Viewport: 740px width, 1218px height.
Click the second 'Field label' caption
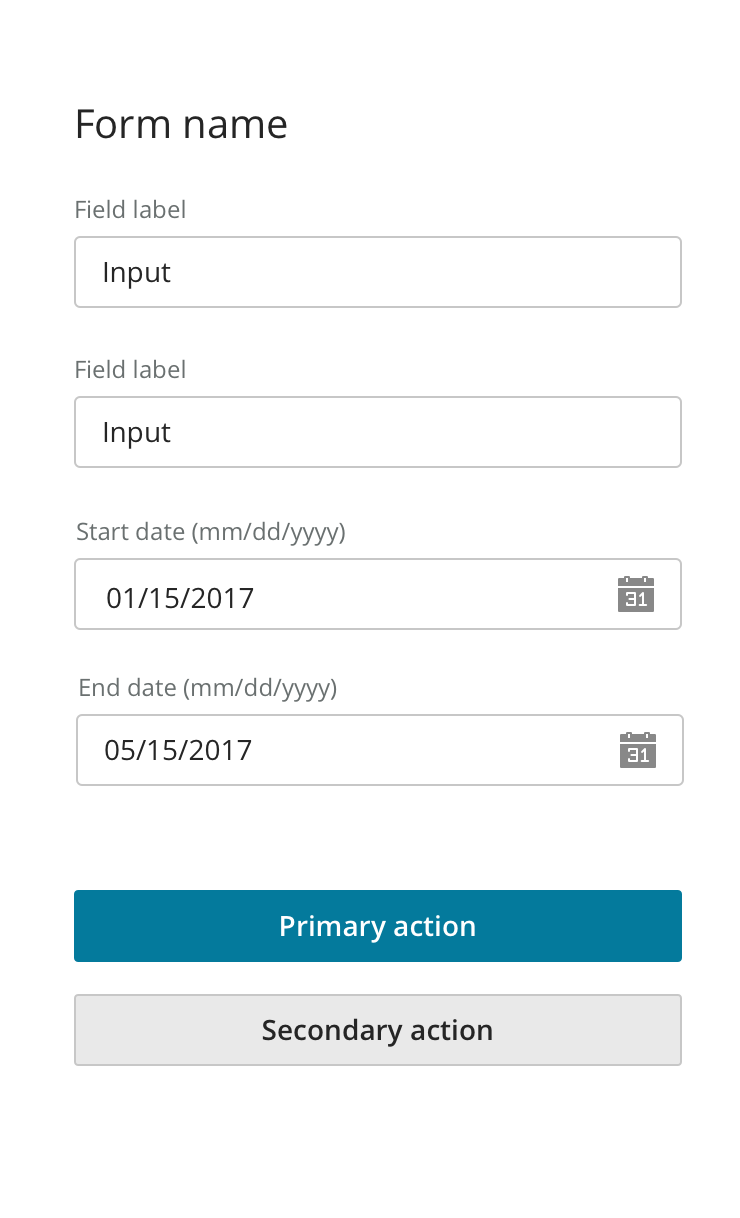click(130, 370)
